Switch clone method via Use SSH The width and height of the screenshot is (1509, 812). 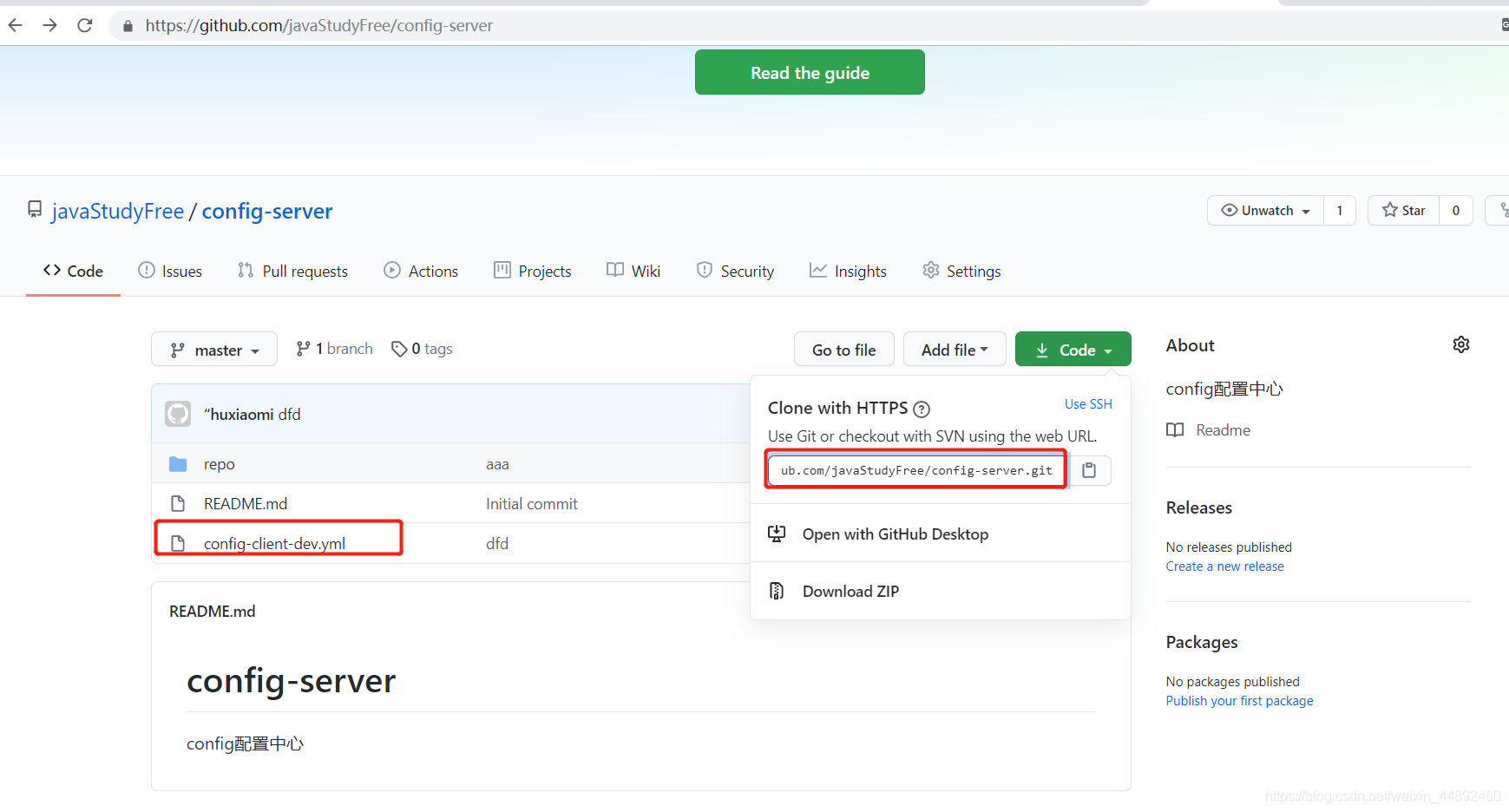(1088, 404)
